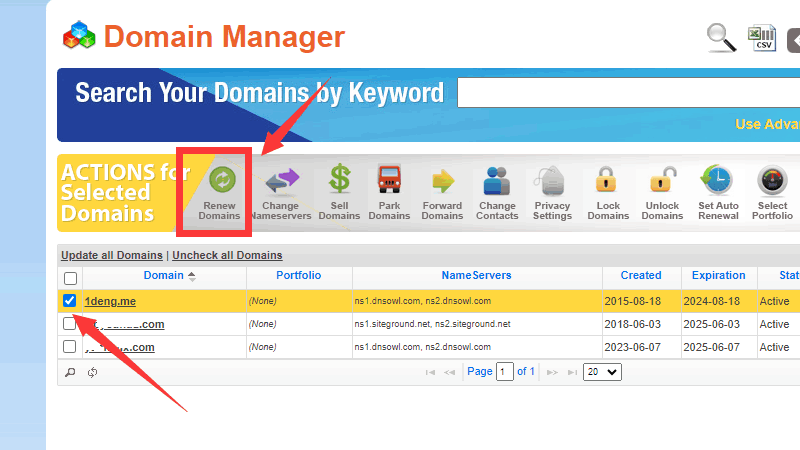Viewport: 800px width, 450px height.
Task: Go to next page of results
Action: [x=552, y=372]
